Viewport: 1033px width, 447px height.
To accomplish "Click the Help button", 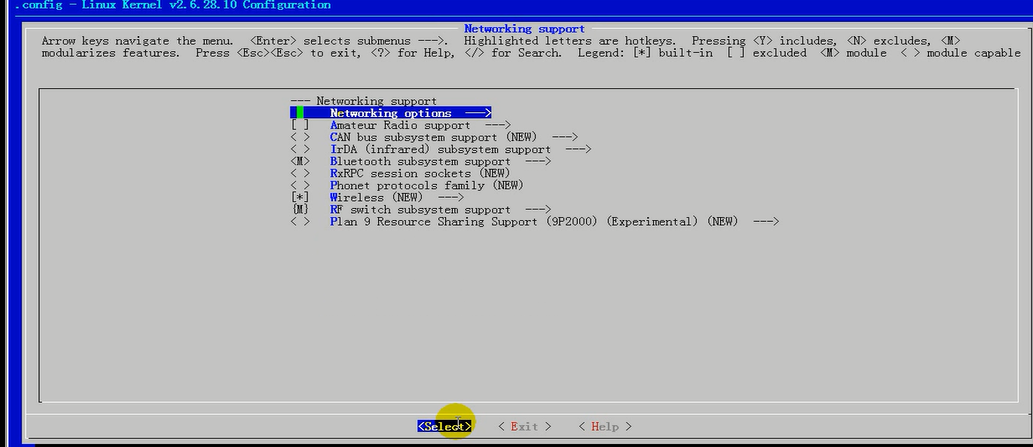I will [x=605, y=427].
